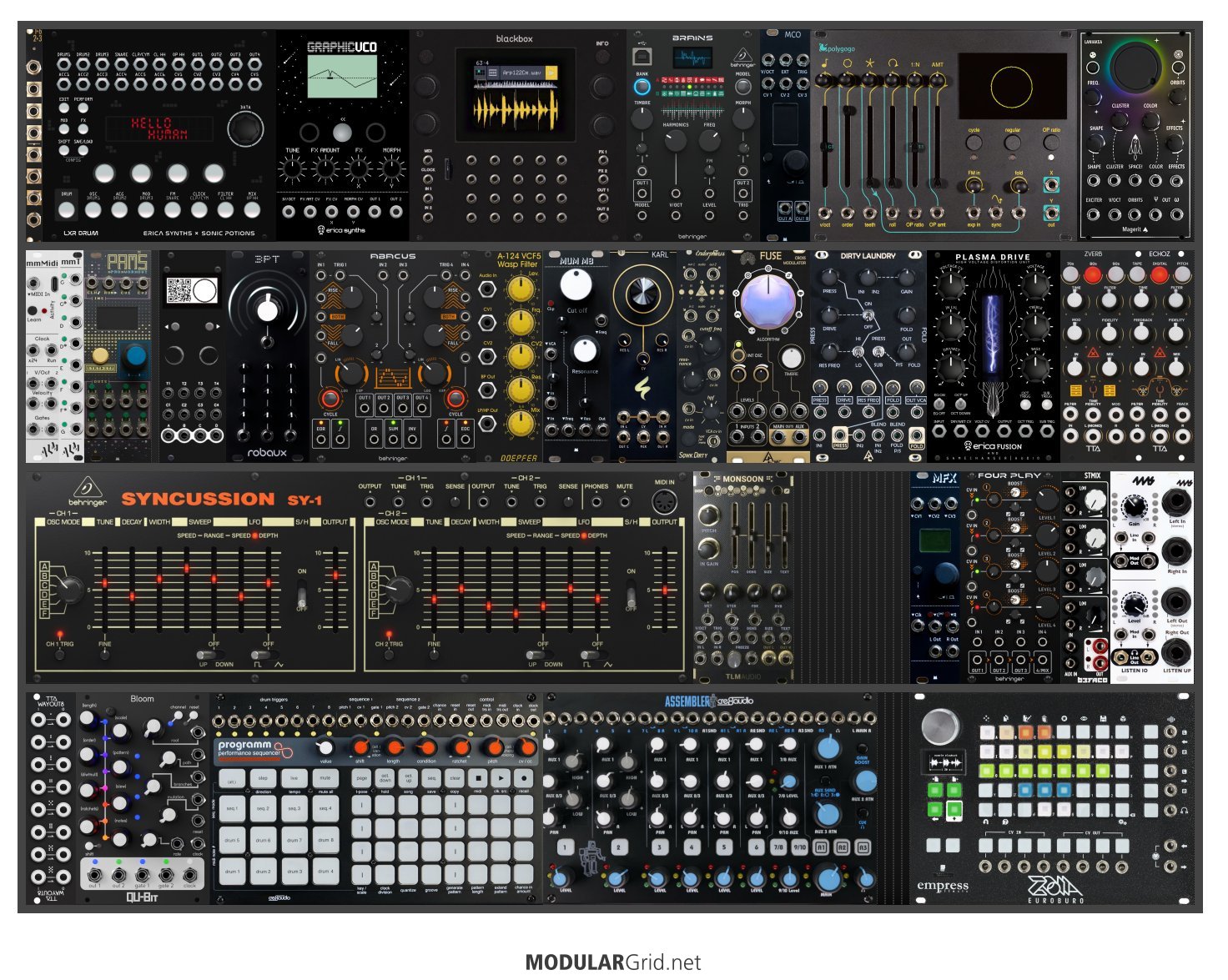Click the play button on Programm sequencer
The width and height of the screenshot is (1228, 980).
click(x=501, y=778)
